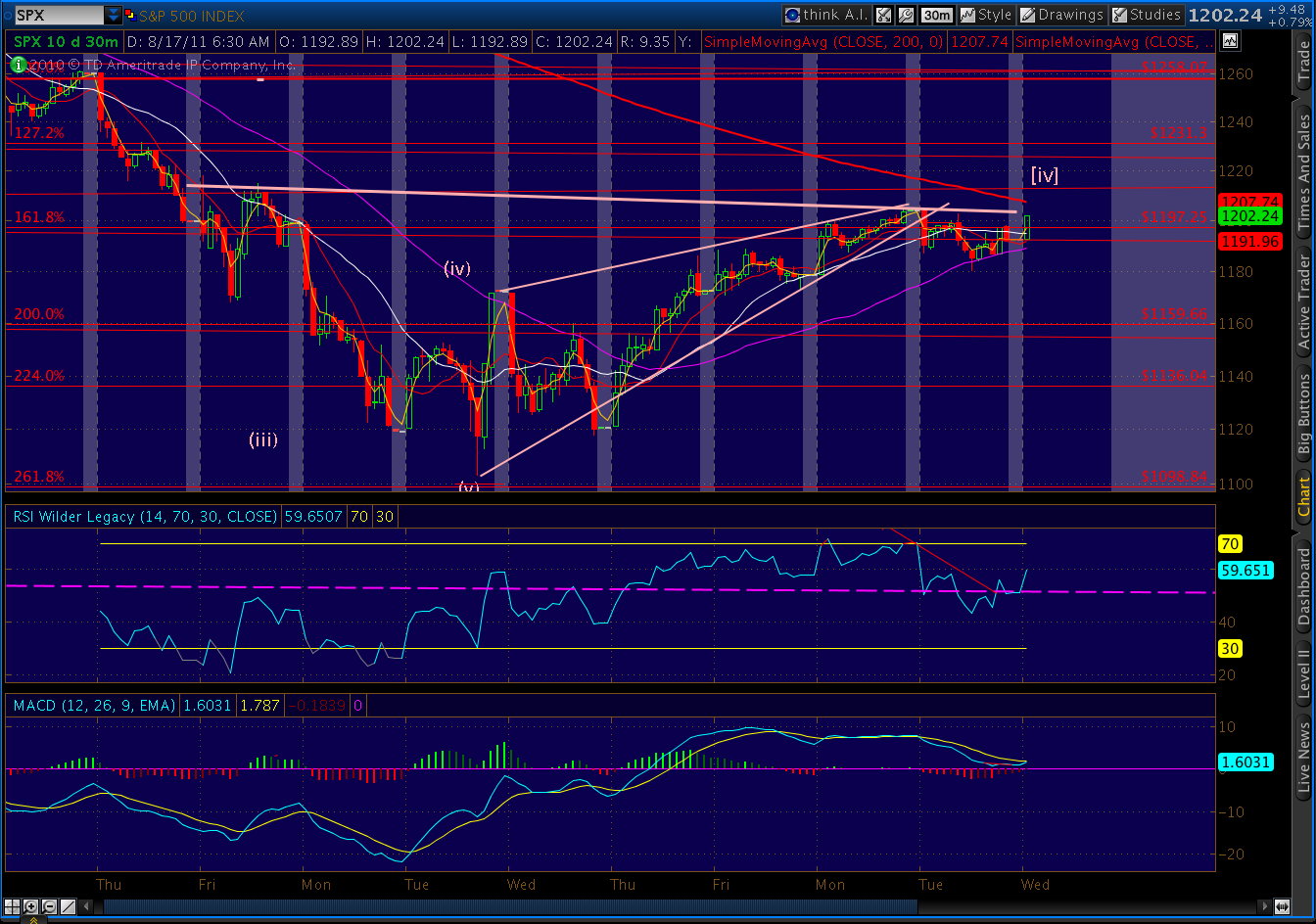Image resolution: width=1316 pixels, height=924 pixels.
Task: Open Times And Sales side tab
Action: [1302, 172]
